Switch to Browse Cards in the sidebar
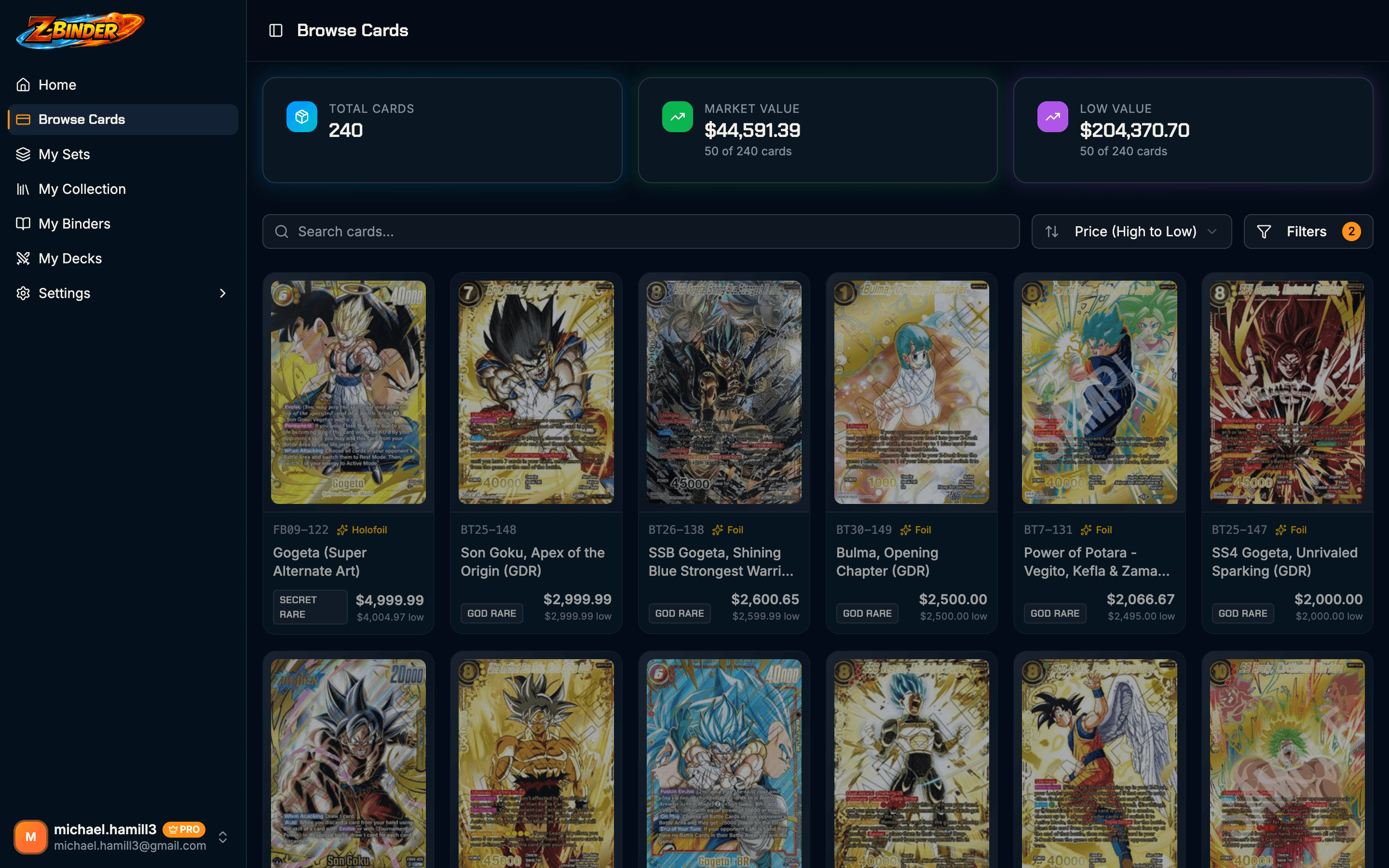 (x=82, y=119)
